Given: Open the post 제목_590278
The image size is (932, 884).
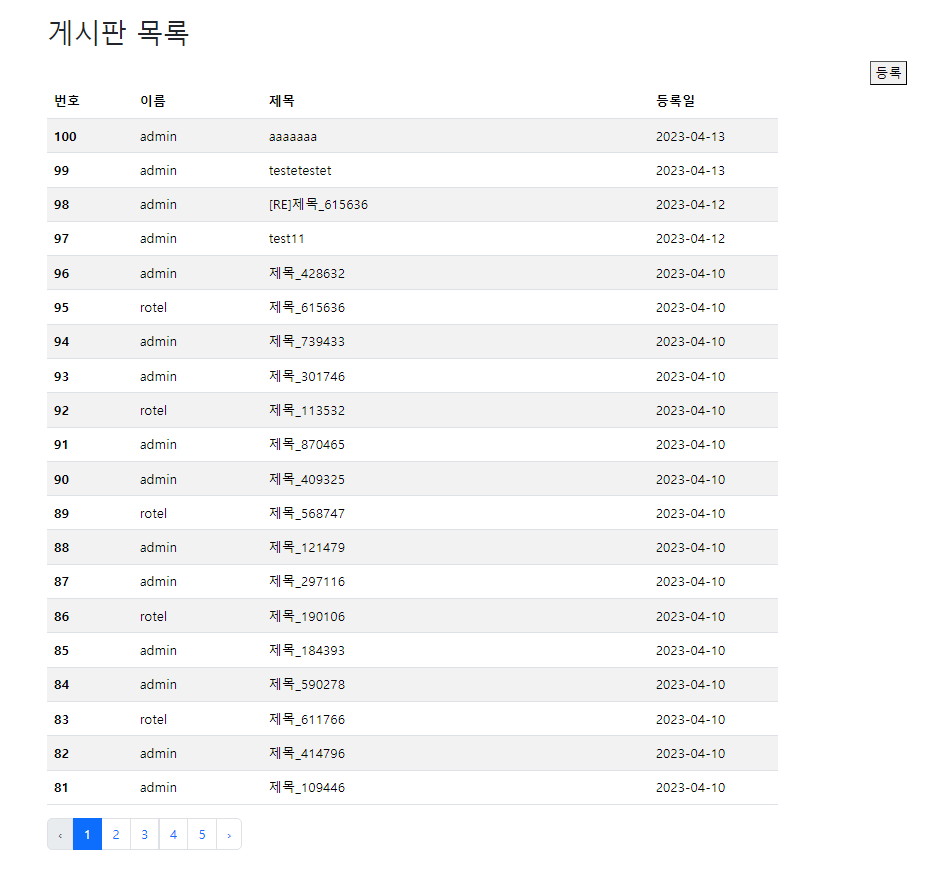Looking at the screenshot, I should [x=307, y=684].
